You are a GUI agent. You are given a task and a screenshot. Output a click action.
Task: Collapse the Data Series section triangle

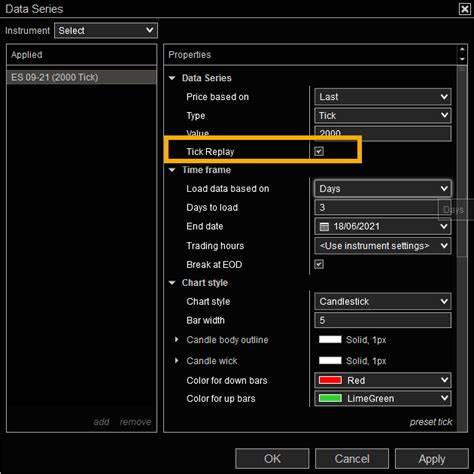(172, 78)
